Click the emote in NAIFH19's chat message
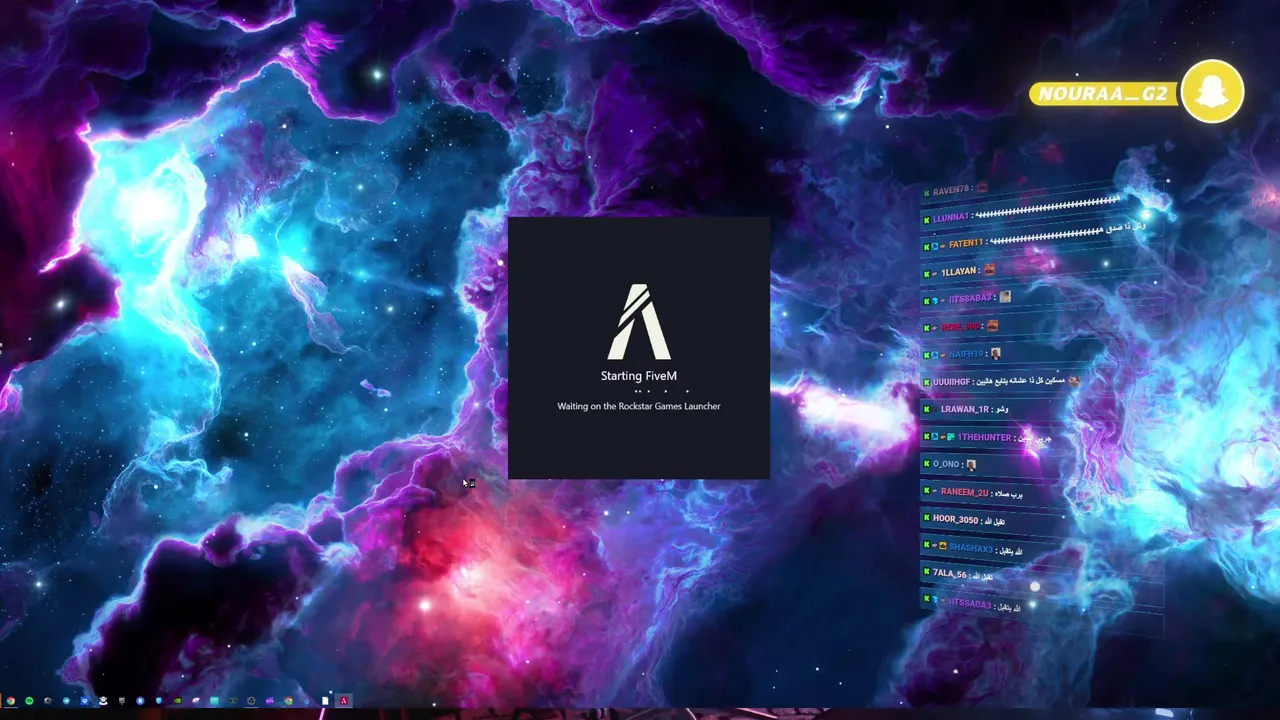Screen dimensions: 1280x720 [x=996, y=353]
